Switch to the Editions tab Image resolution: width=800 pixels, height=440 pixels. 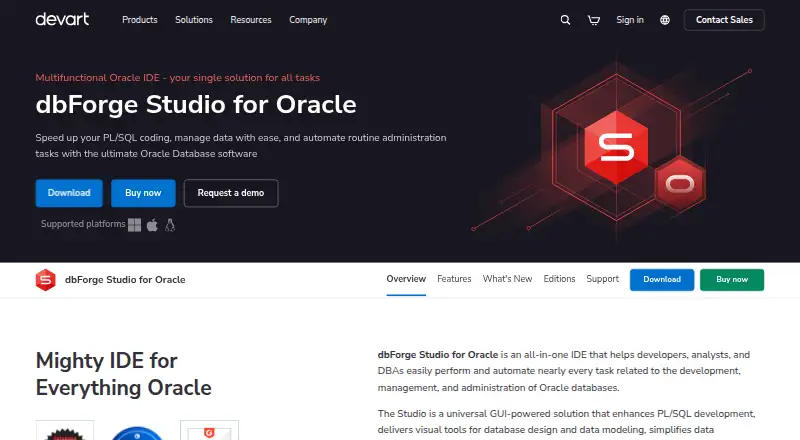pos(559,279)
